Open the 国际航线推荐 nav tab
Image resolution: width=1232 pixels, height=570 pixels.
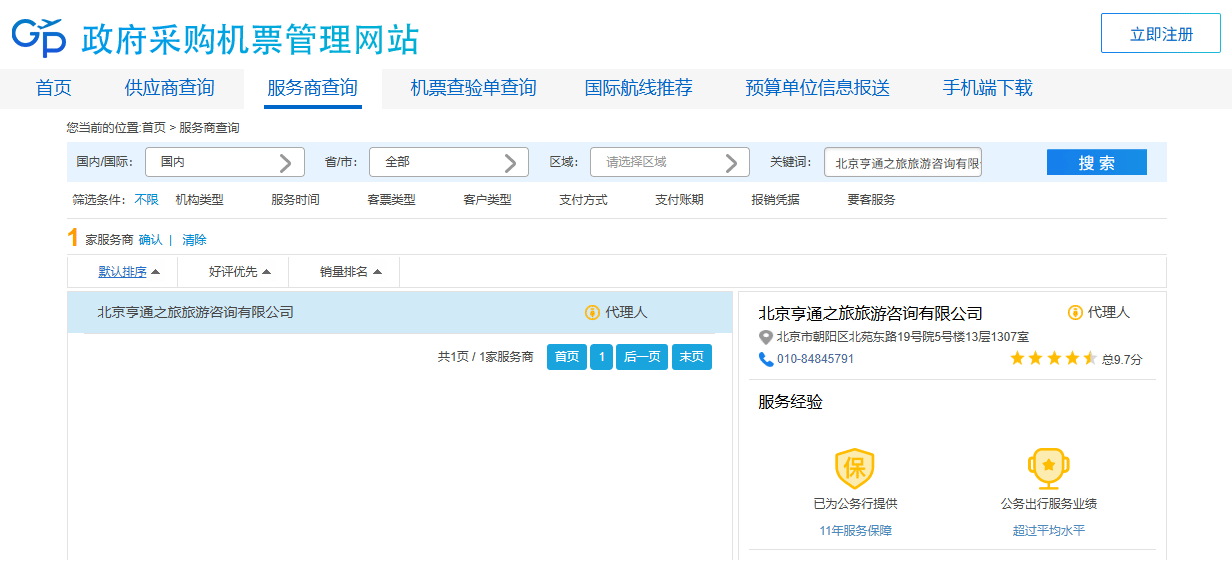pyautogui.click(x=639, y=88)
